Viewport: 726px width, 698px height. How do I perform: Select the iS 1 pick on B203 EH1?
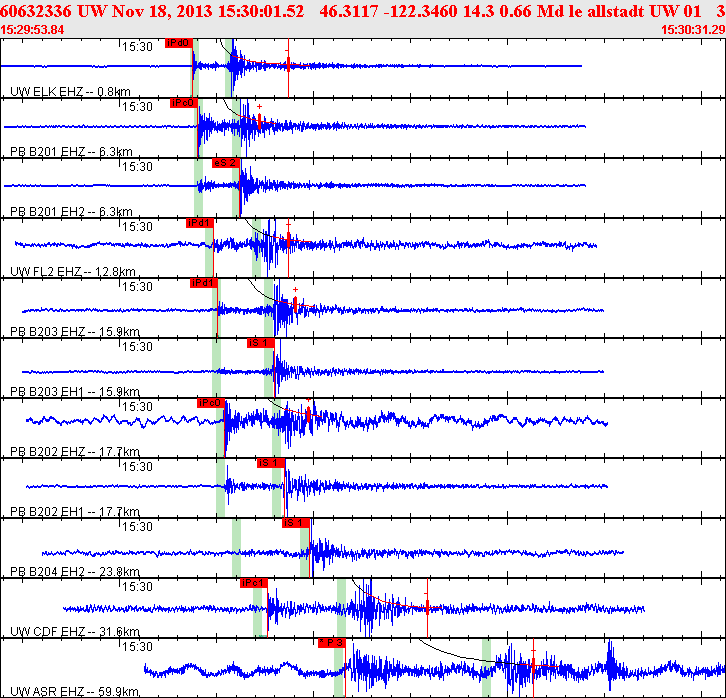coord(261,343)
